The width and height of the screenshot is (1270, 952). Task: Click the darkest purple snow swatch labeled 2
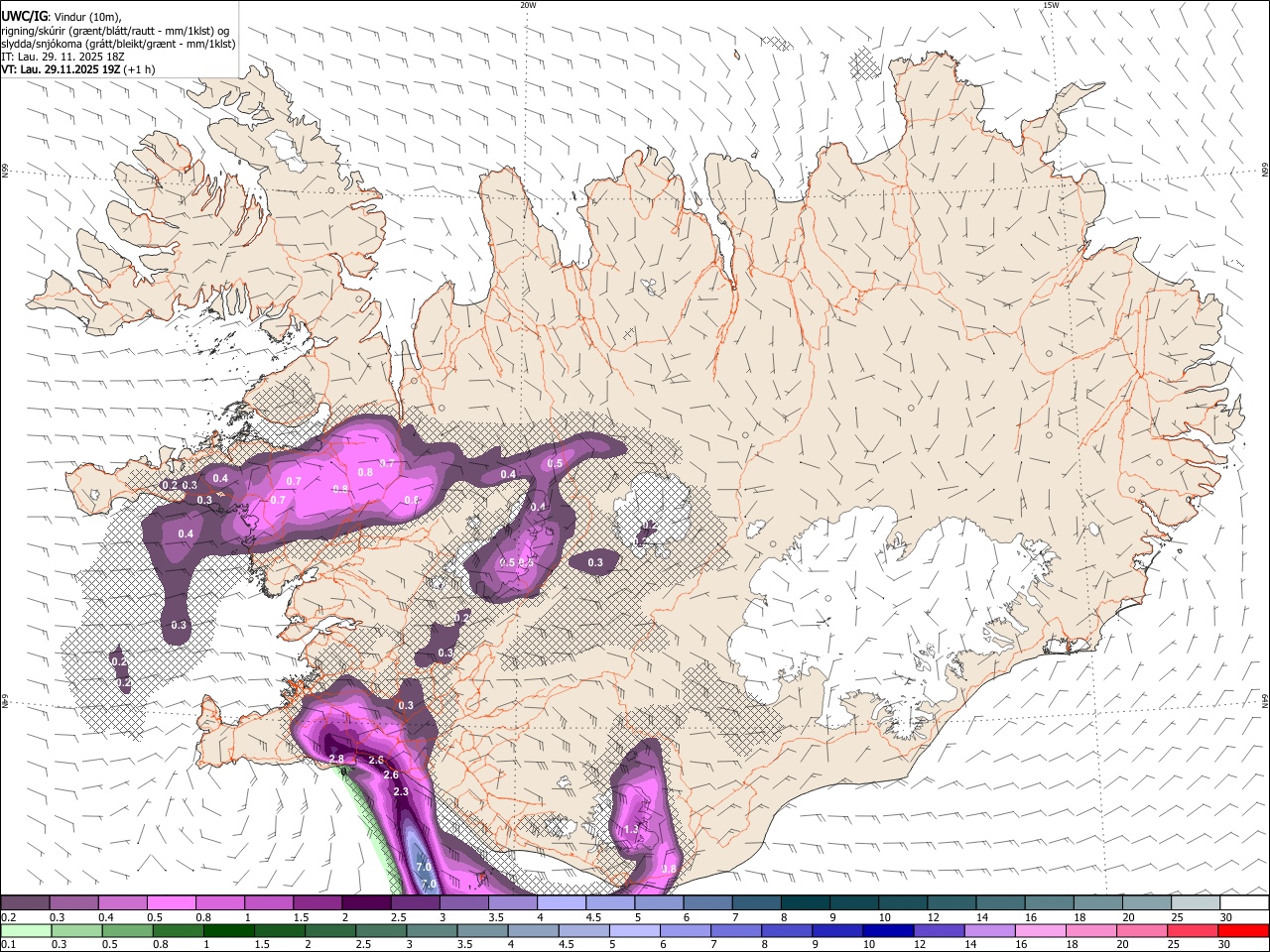pos(365,903)
